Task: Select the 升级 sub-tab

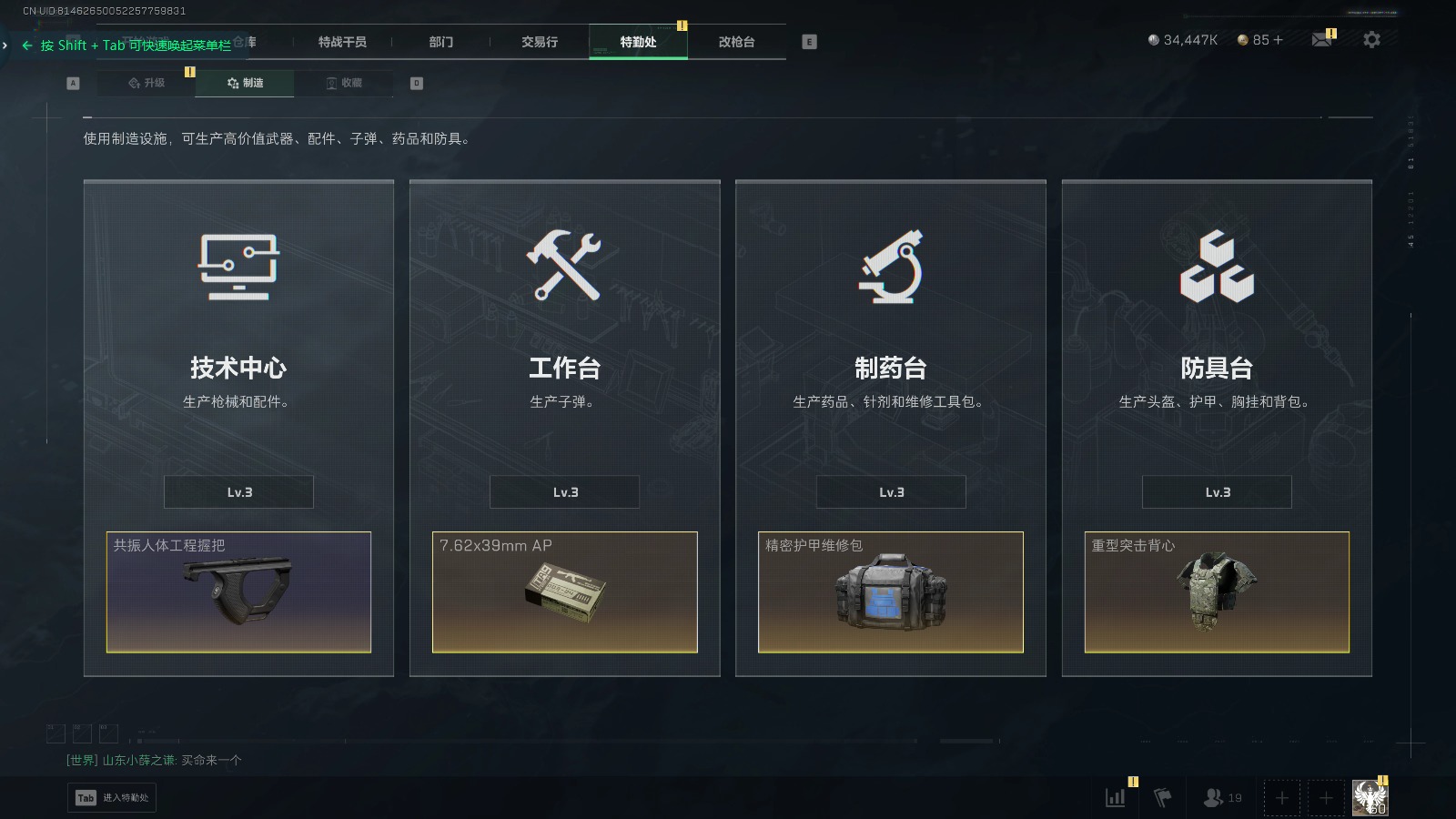Action: coord(147,83)
